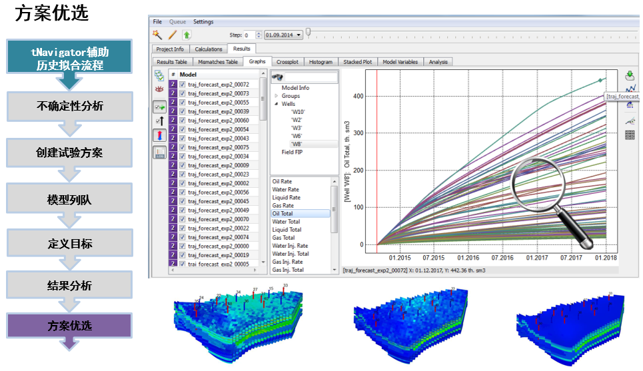Image resolution: width=643 pixels, height=371 pixels.
Task: Uncheck model traj_forecast_exp2_00055
Action: [x=182, y=102]
